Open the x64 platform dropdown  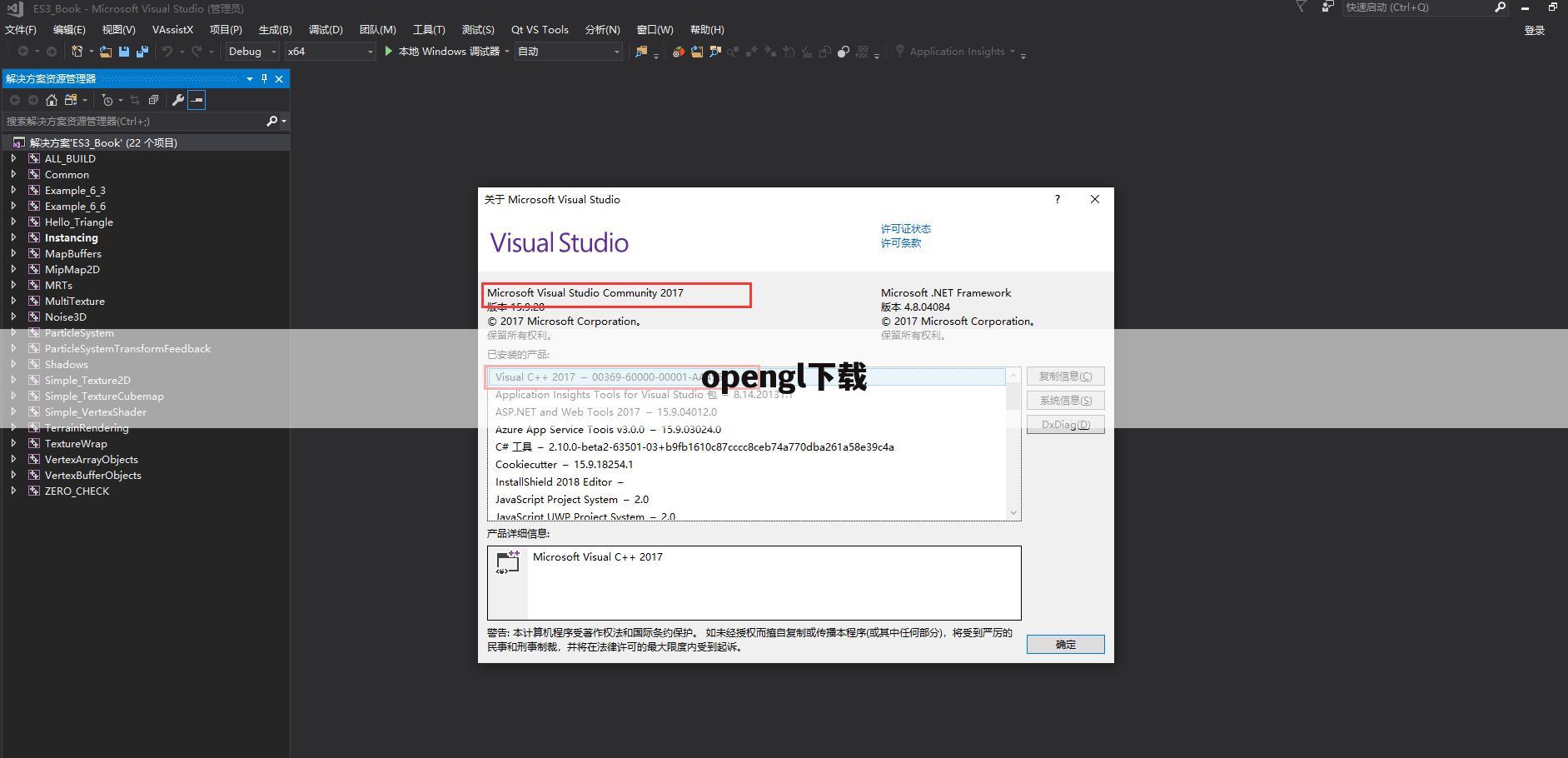pos(371,52)
